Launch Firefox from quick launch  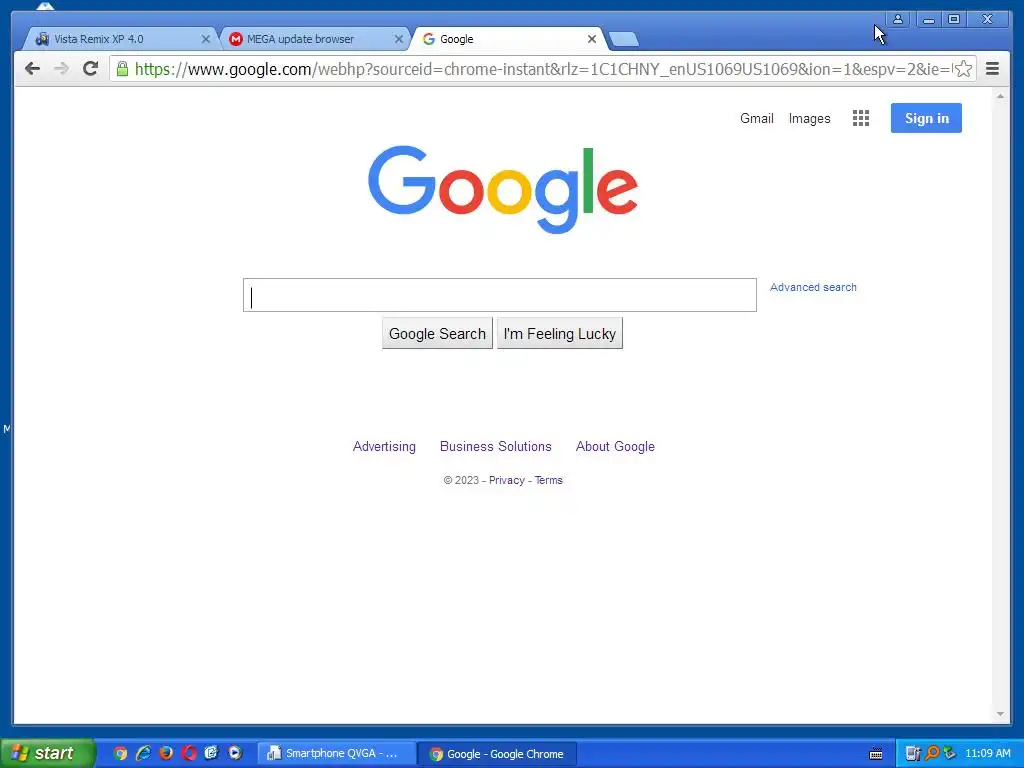point(166,753)
